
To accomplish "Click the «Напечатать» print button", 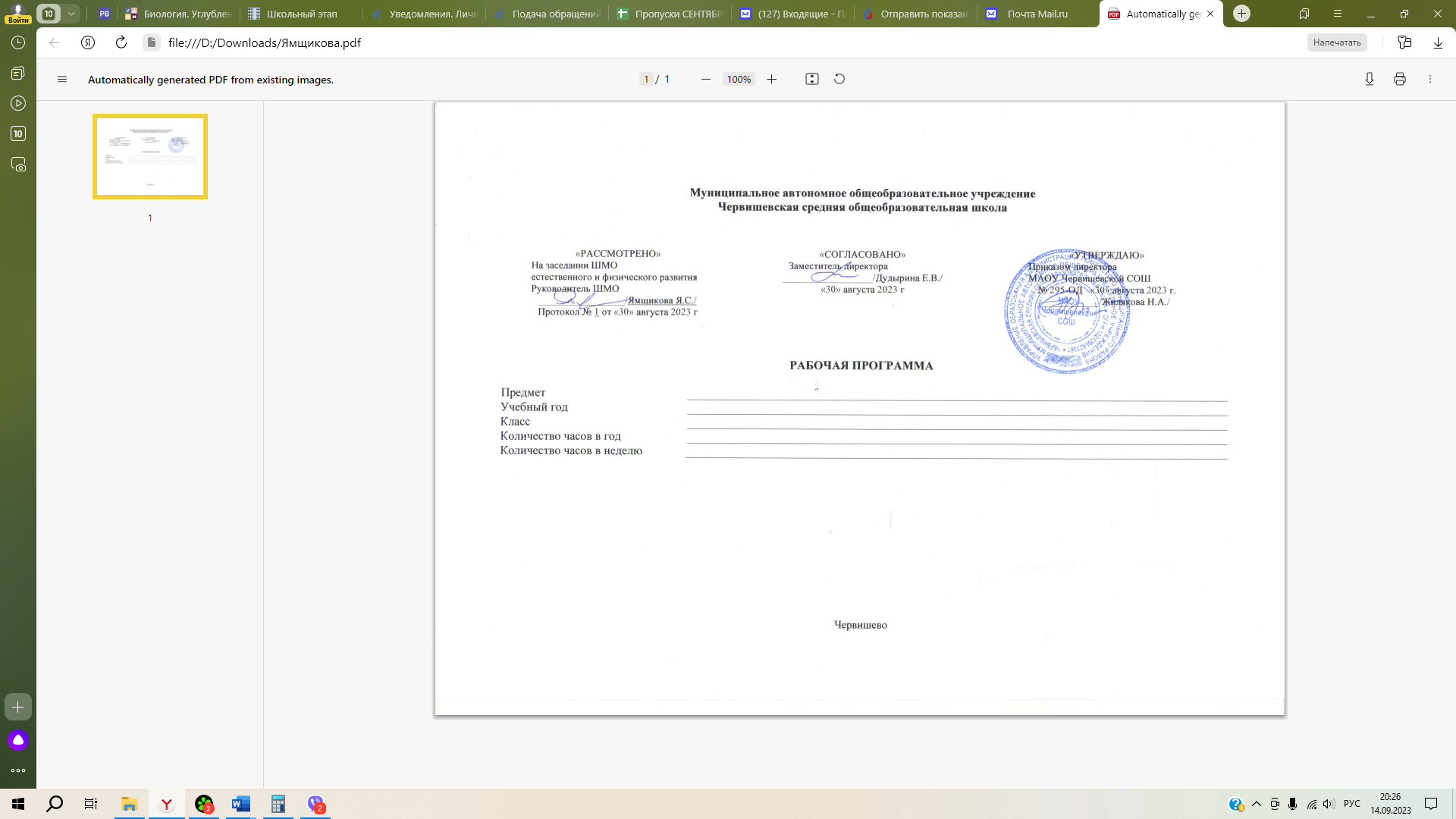I will coord(1337,42).
